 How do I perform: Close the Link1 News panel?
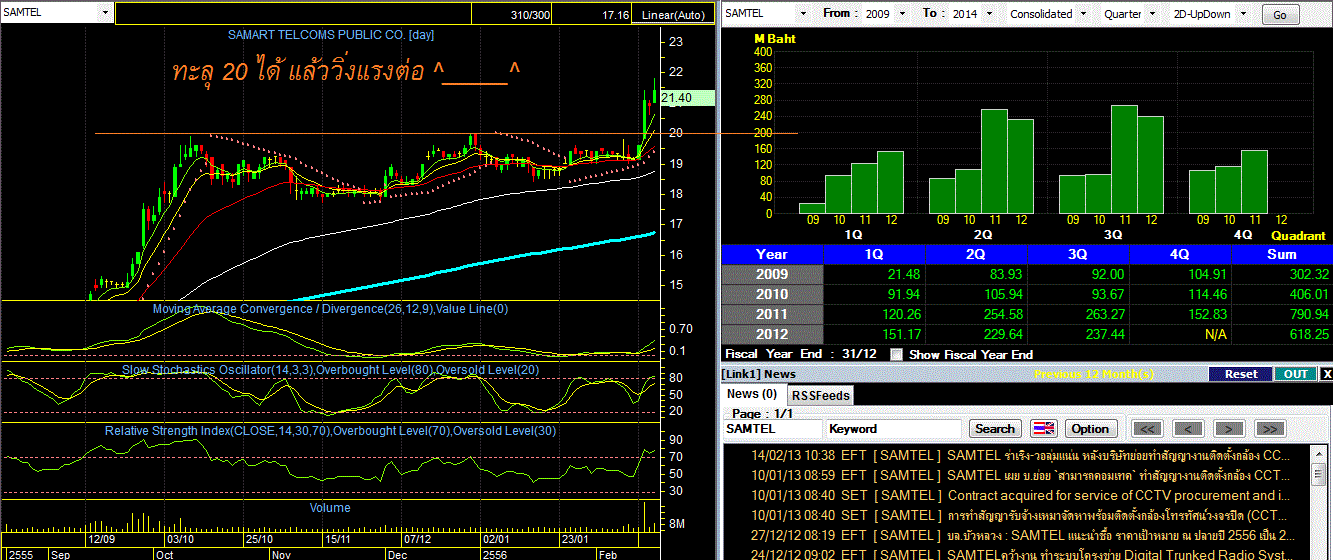click(x=1326, y=374)
